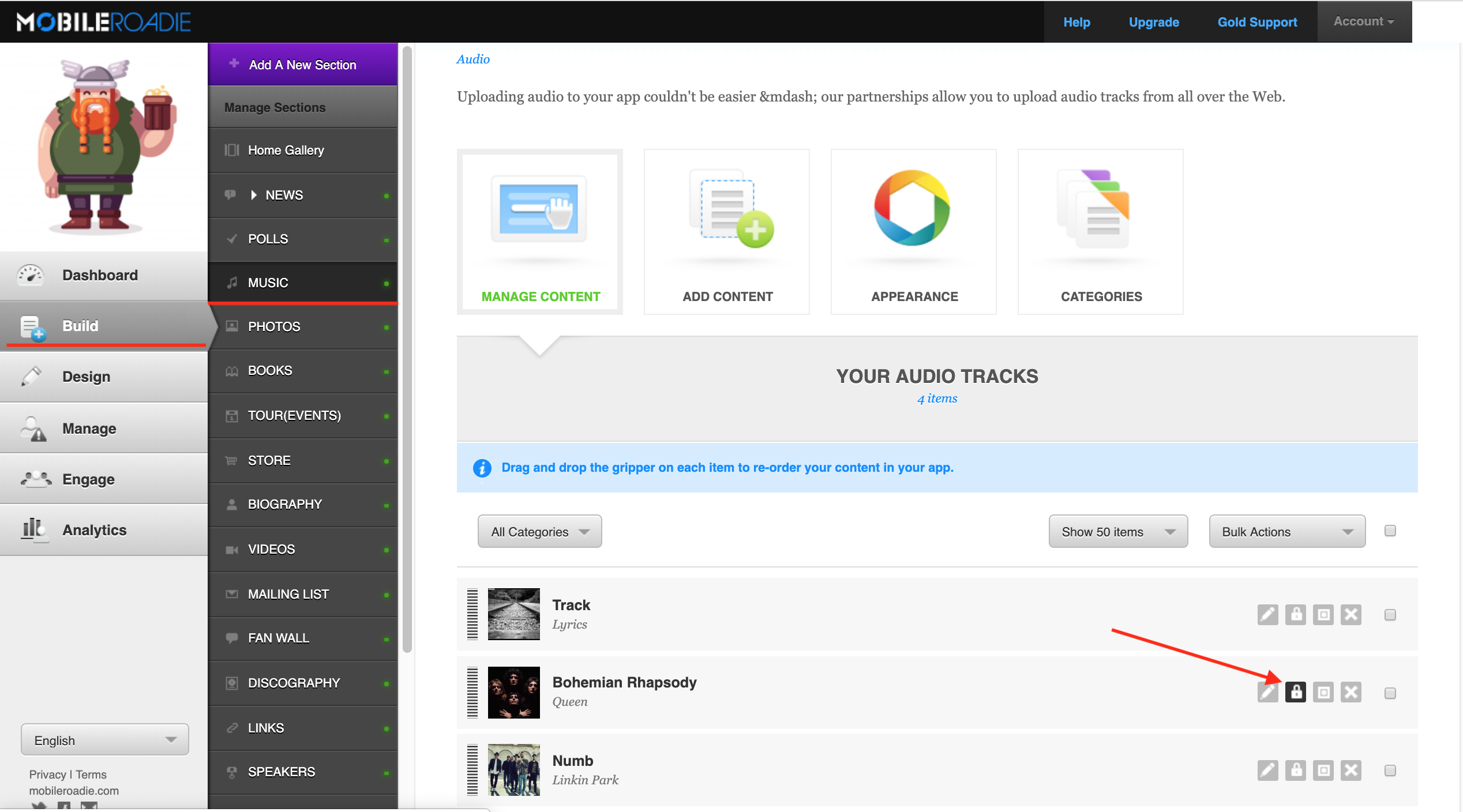
Task: Click the preview square icon for Track
Action: [1323, 614]
